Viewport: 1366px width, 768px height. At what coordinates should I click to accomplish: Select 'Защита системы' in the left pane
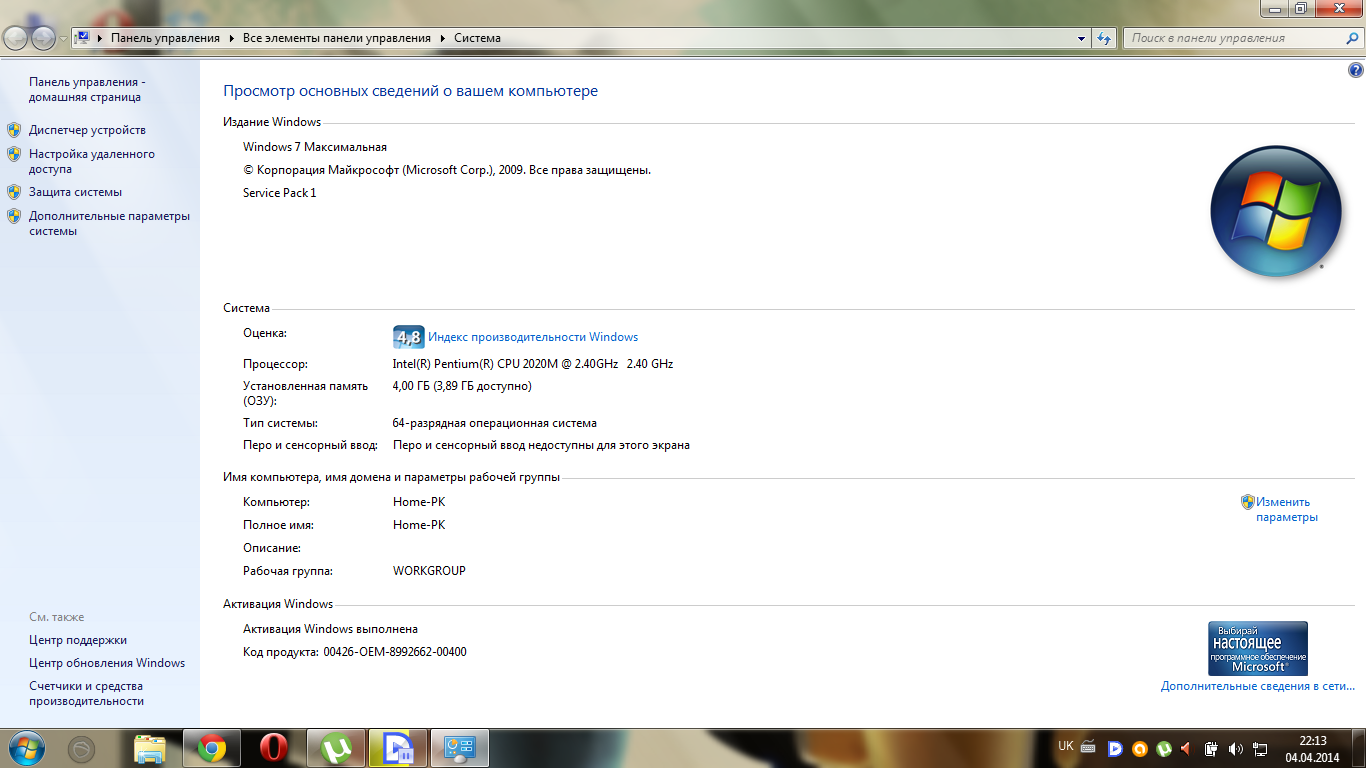click(x=75, y=192)
